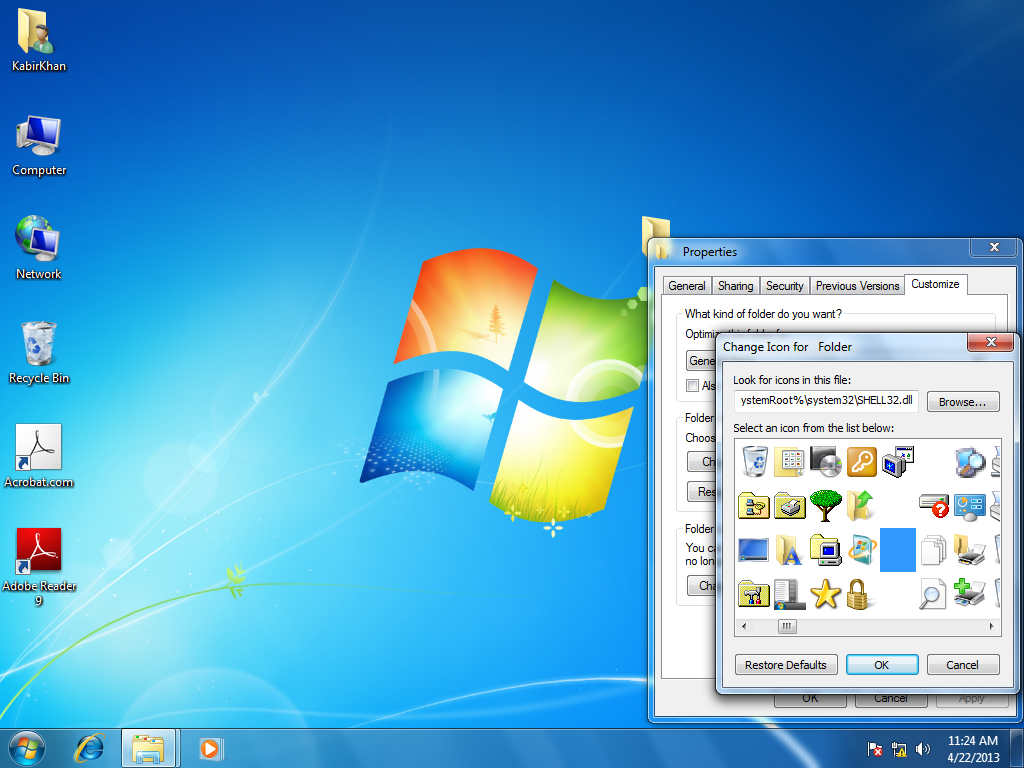This screenshot has width=1024, height=768.
Task: Choose the folder with green up arrow icon
Action: point(861,505)
